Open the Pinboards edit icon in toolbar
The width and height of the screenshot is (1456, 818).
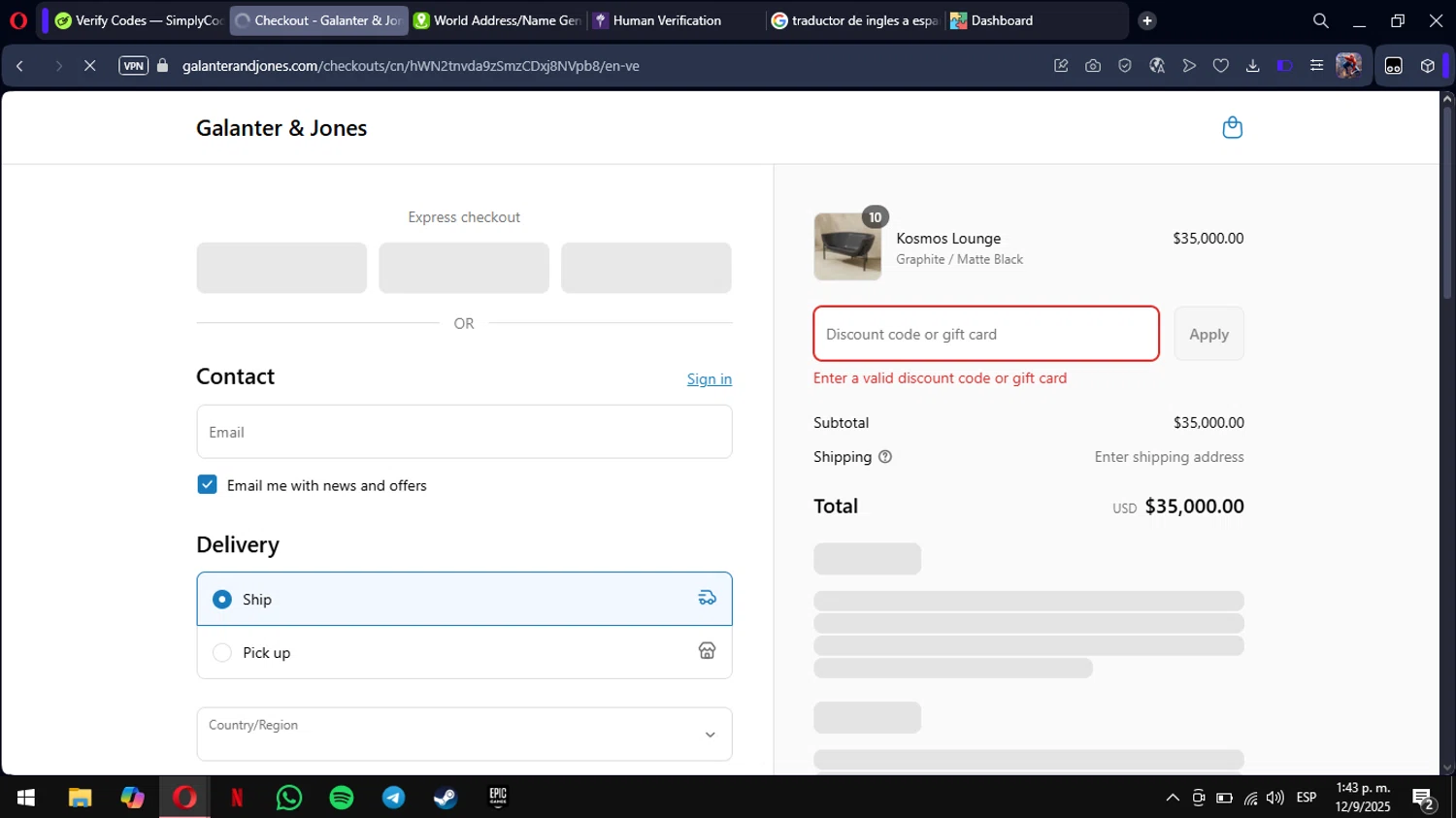pyautogui.click(x=1061, y=66)
